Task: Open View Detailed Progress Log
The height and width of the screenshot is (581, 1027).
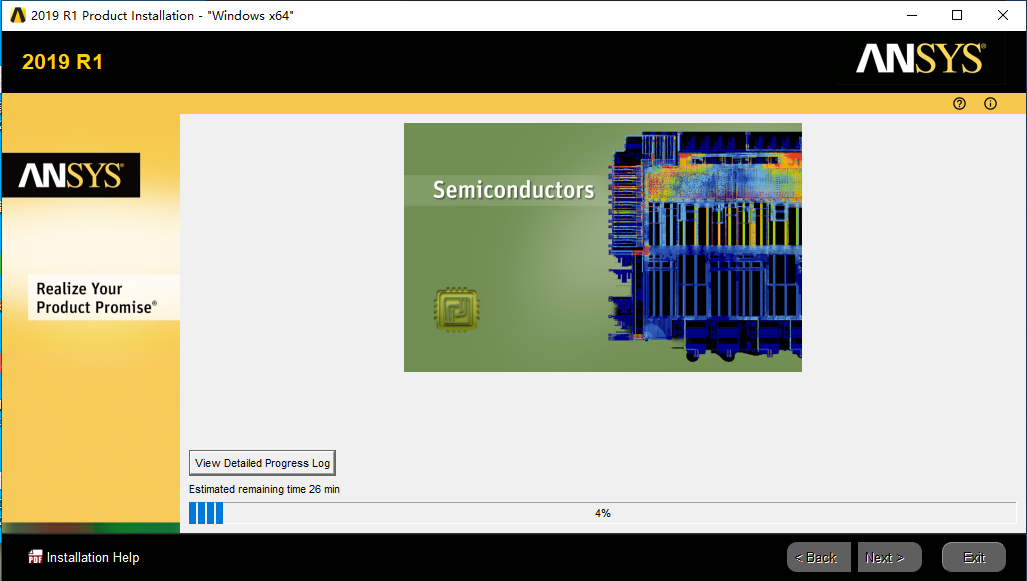Action: tap(262, 462)
